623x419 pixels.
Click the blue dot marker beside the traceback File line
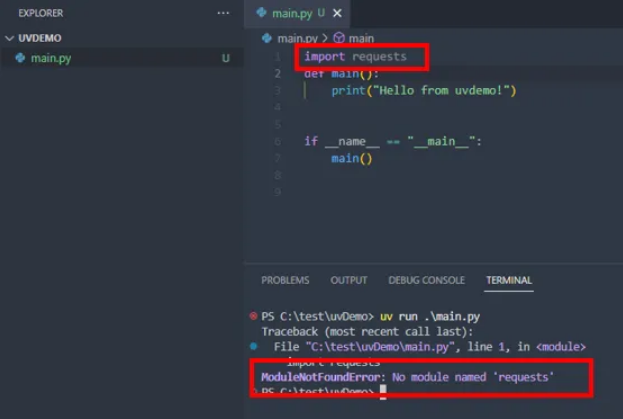point(253,346)
